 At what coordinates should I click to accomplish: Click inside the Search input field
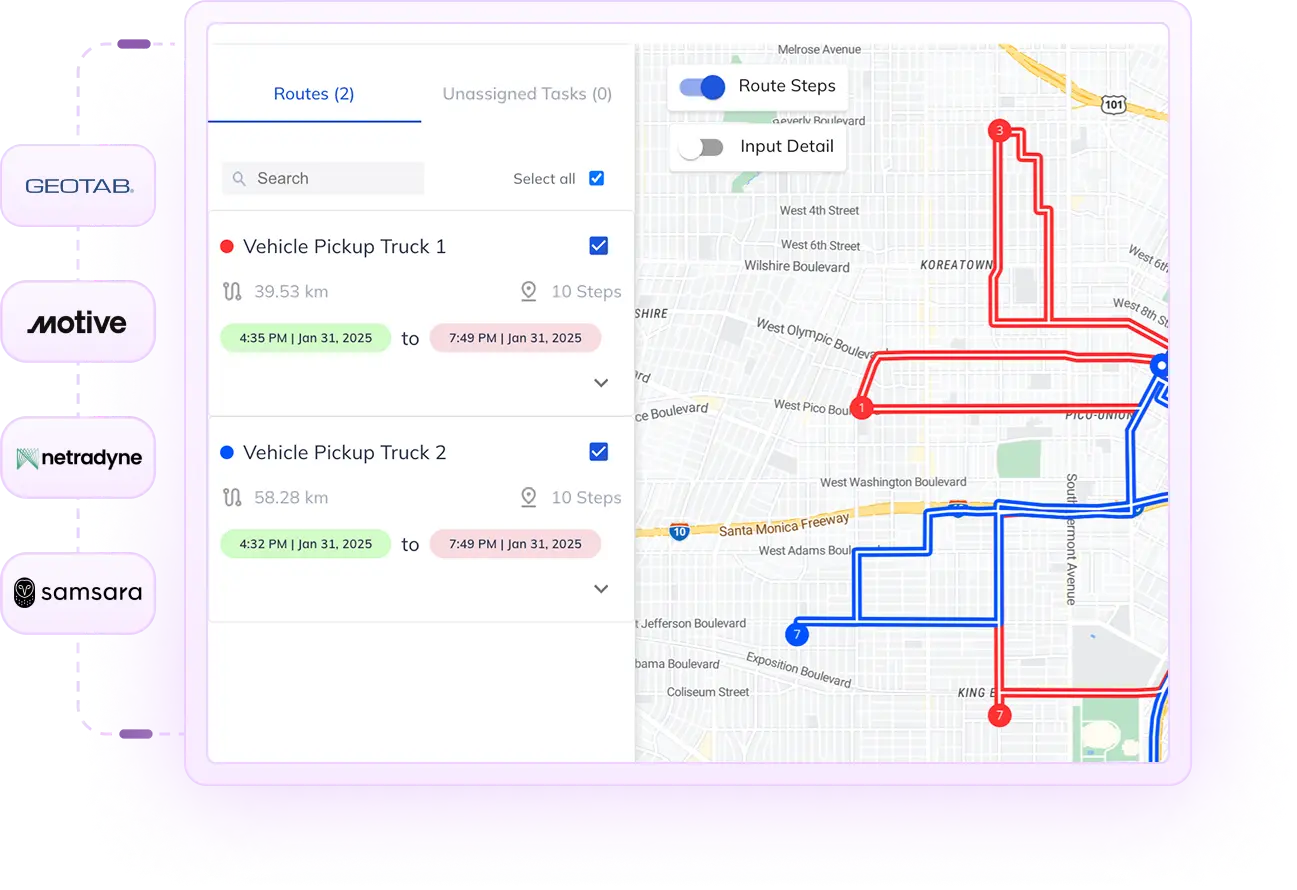320,178
